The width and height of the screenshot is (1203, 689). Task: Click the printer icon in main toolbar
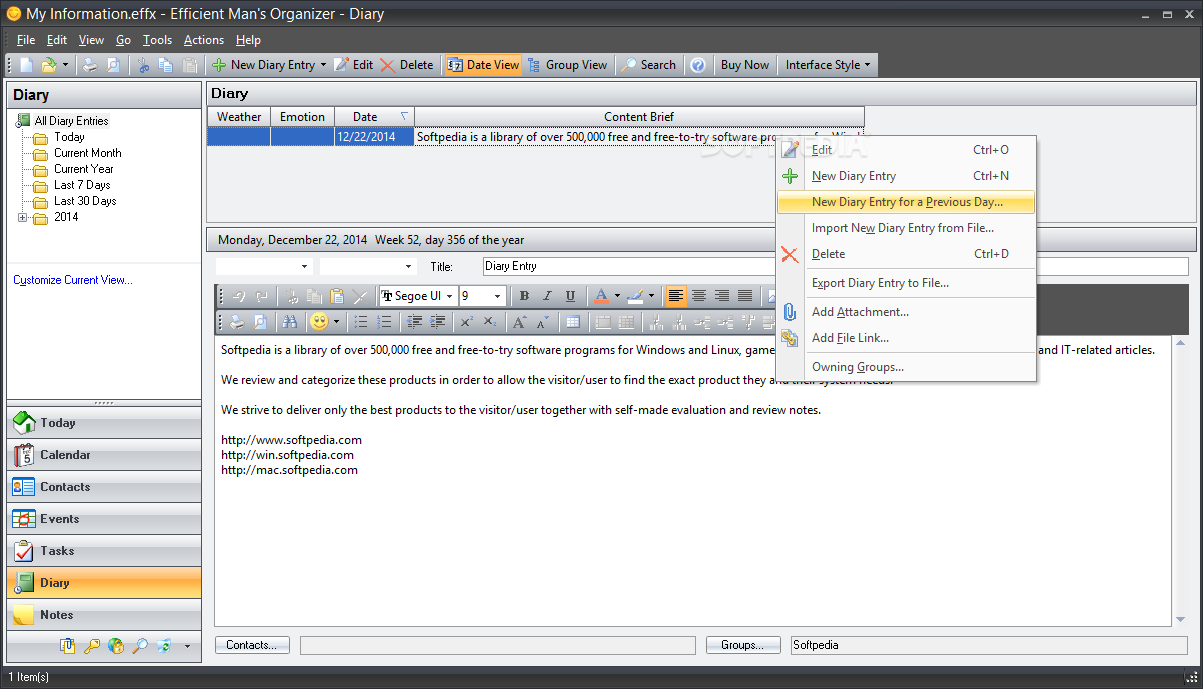(x=90, y=65)
